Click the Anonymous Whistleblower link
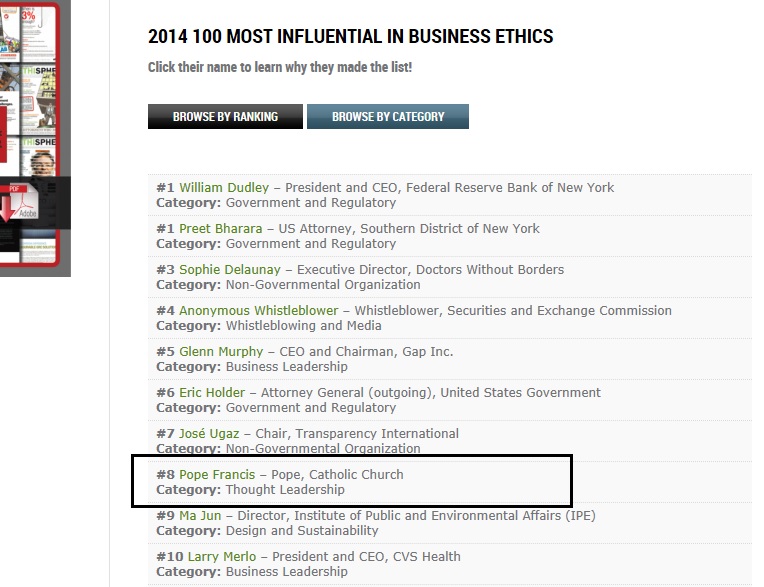The height and width of the screenshot is (587, 764). 258,311
